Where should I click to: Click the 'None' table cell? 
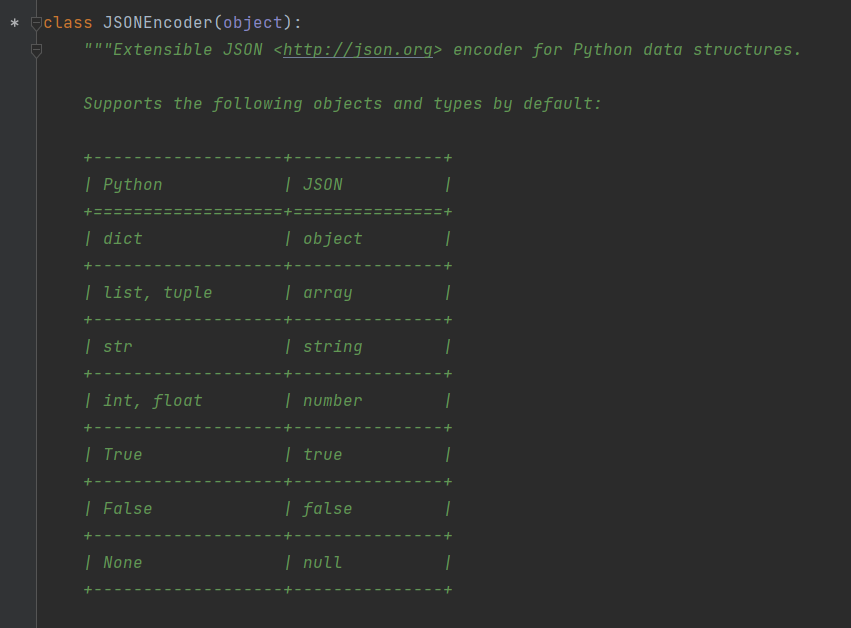point(123,563)
